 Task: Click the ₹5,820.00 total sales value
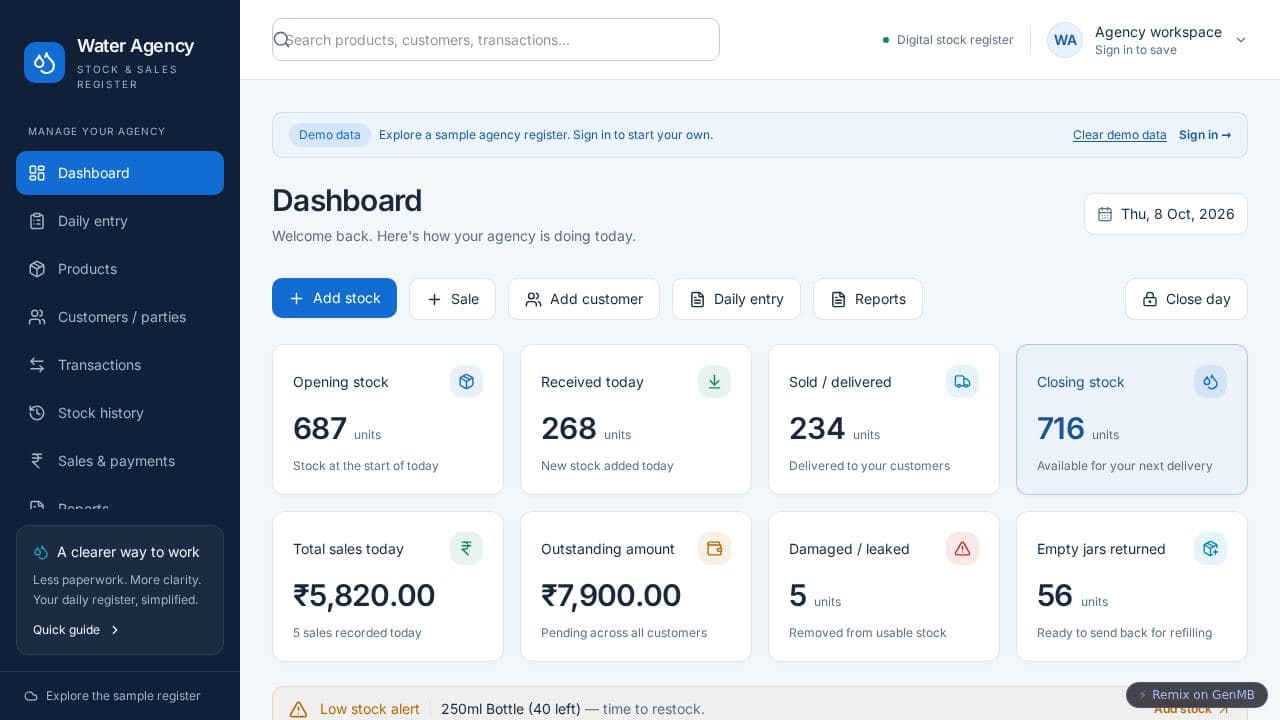coord(364,595)
